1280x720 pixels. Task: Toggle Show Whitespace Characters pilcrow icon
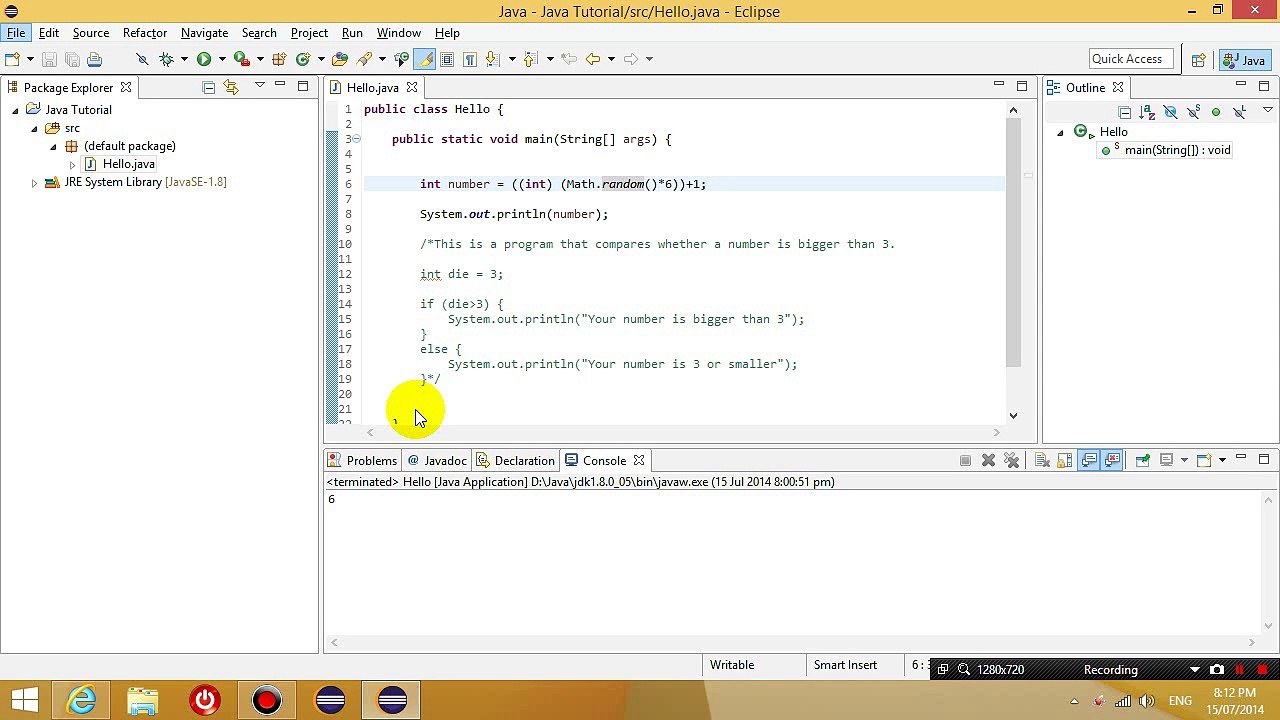tap(469, 59)
